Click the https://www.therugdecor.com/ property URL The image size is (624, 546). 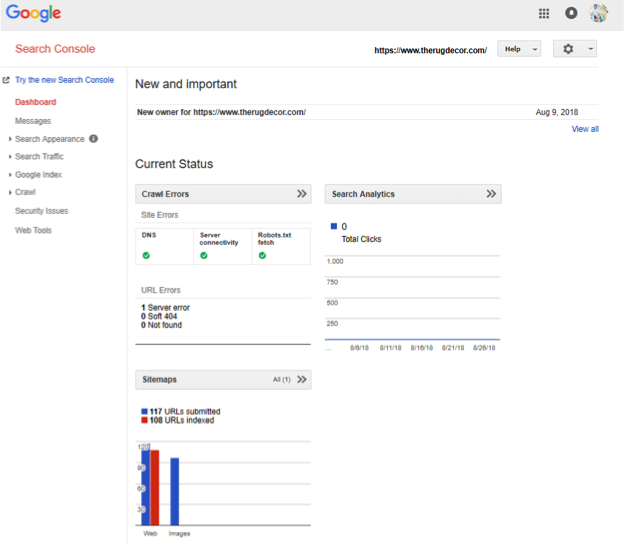point(430,50)
